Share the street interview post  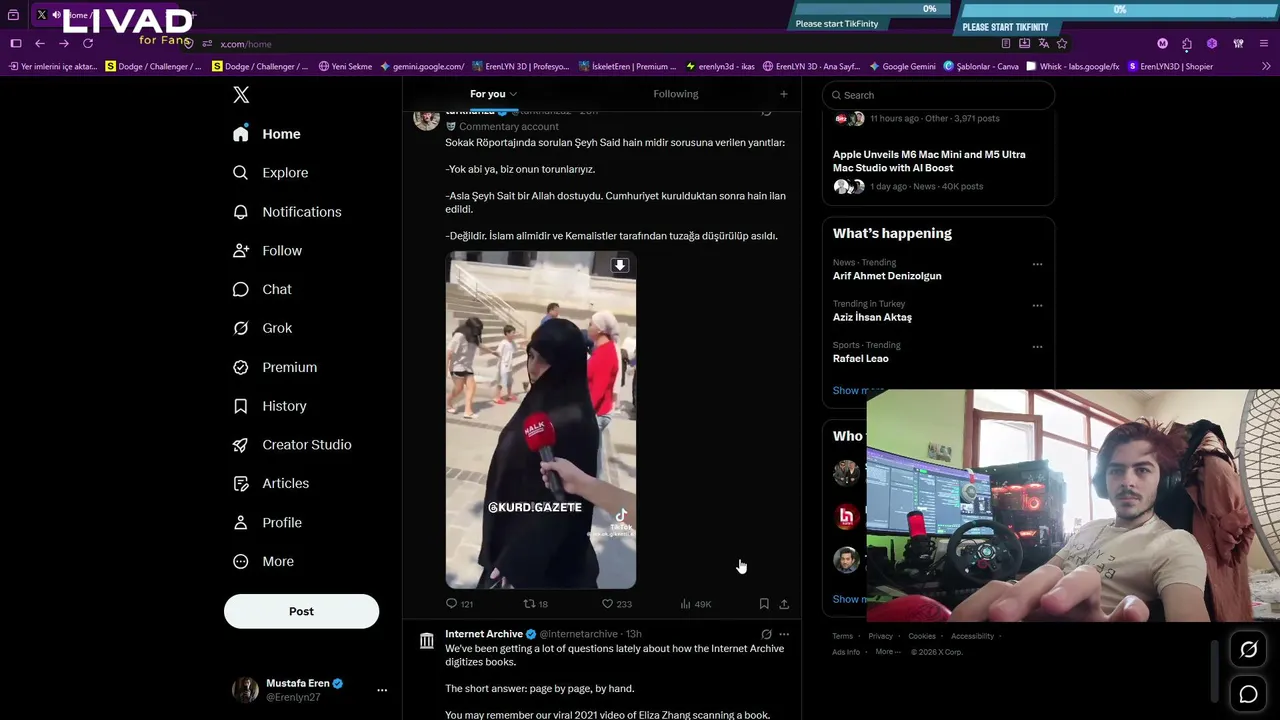(x=784, y=604)
